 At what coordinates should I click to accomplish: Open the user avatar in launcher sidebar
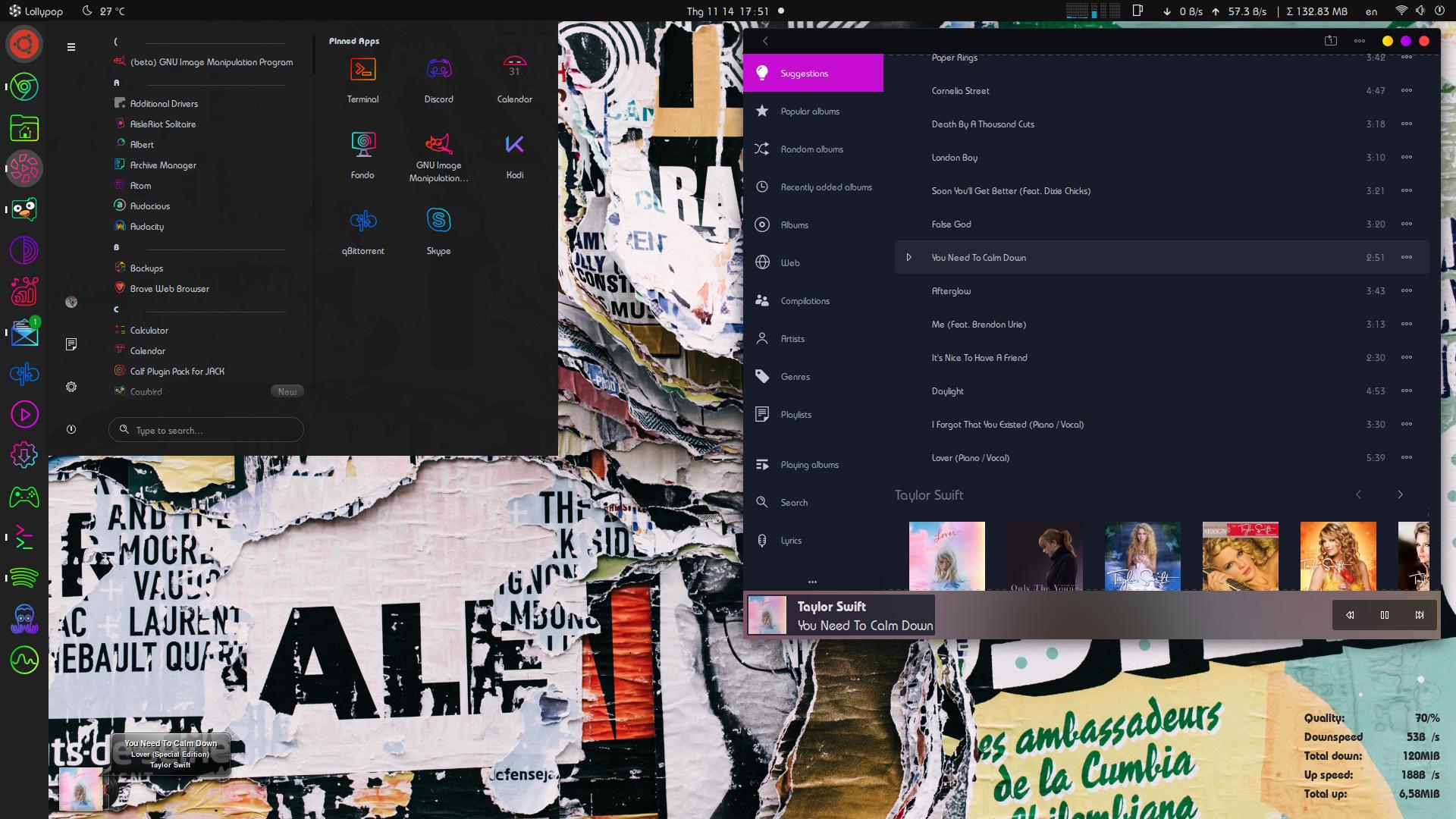(71, 302)
